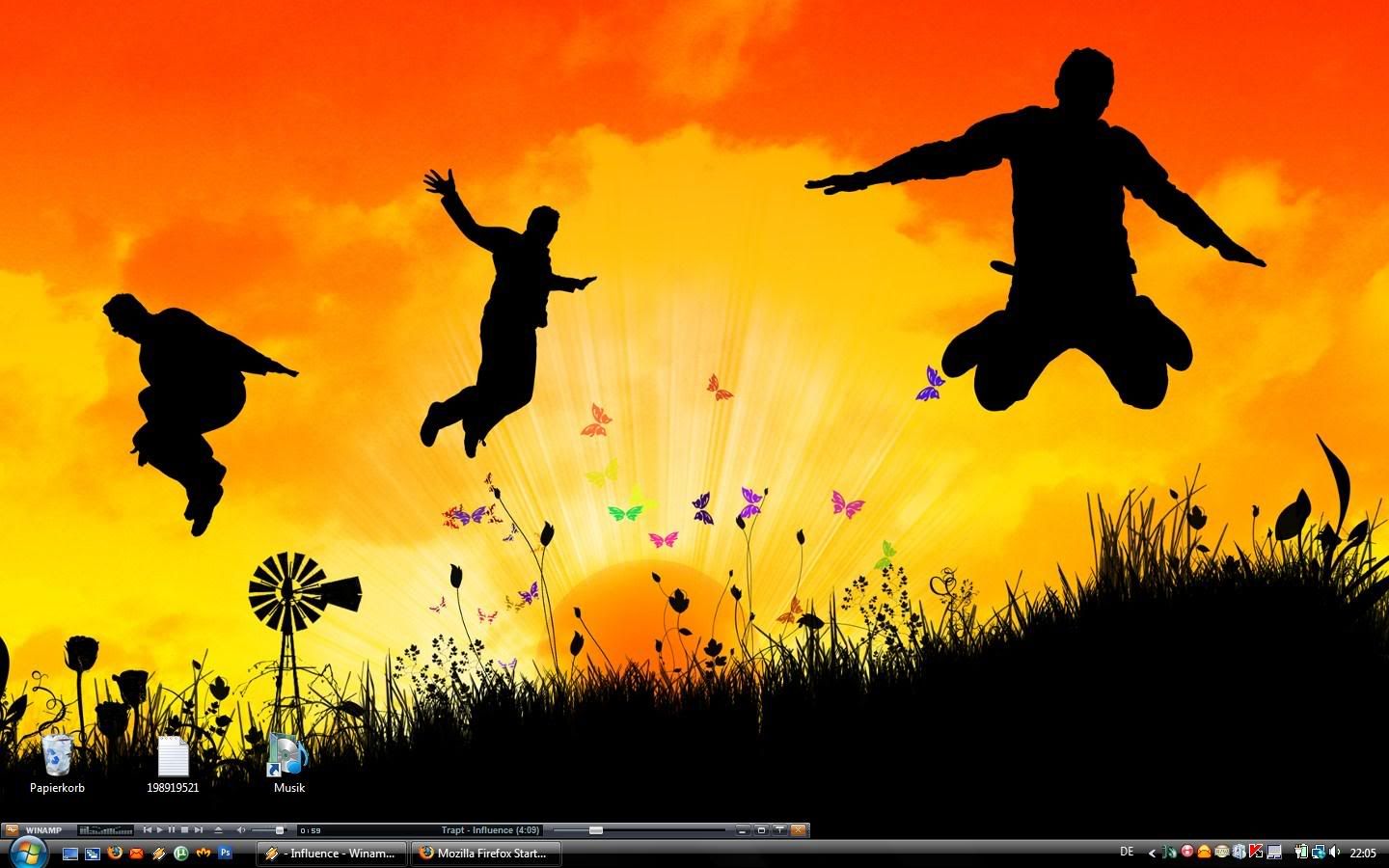Skip to next track in Winamp
Screen dimensions: 1389x868
[x=199, y=829]
